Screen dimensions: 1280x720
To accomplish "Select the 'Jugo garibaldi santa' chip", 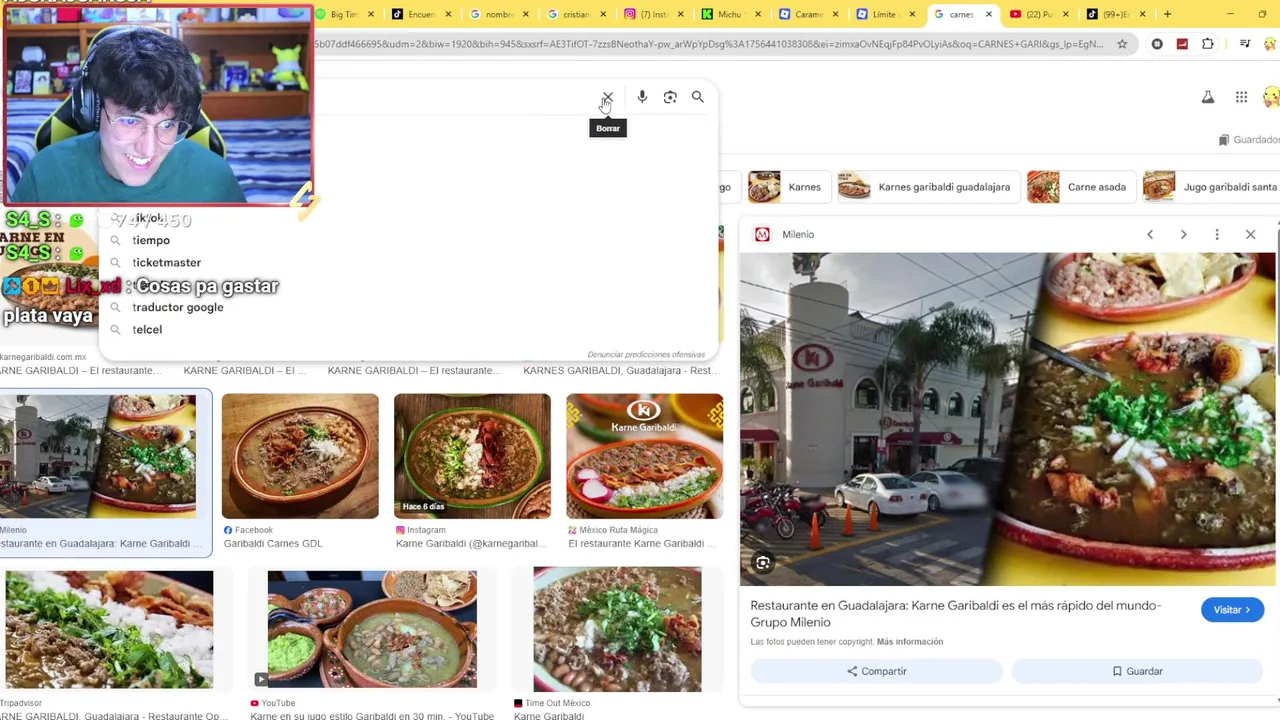I will pos(1211,187).
